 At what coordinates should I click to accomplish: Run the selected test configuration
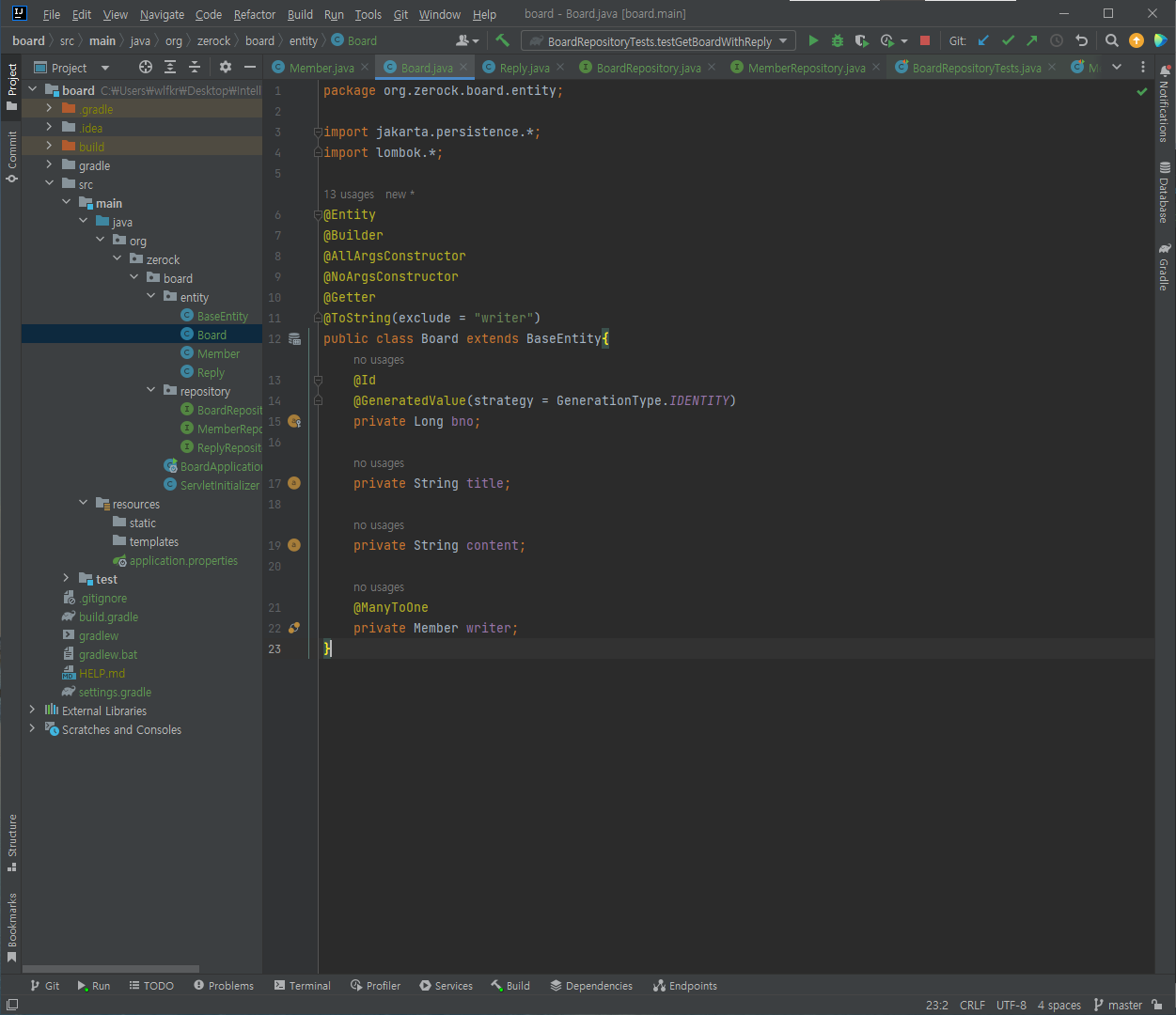(813, 40)
